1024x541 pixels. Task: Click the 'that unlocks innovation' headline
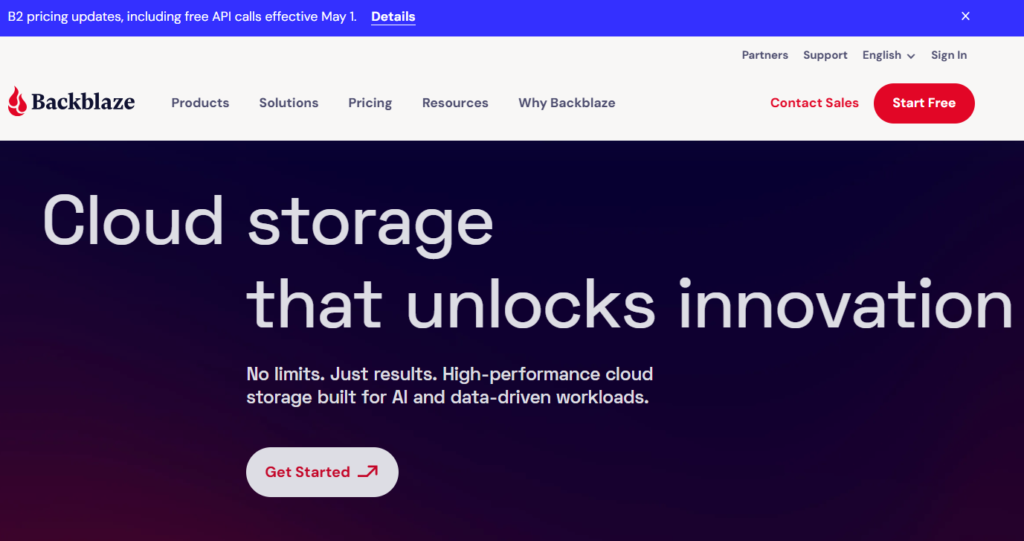tap(630, 304)
